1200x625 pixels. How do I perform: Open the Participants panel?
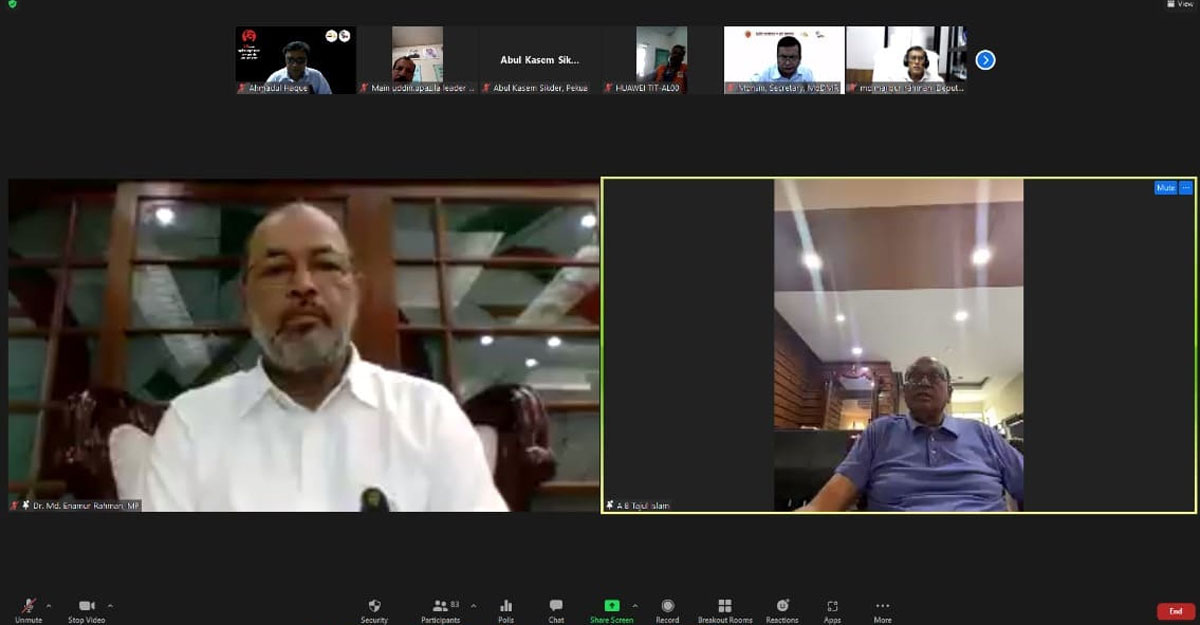(440, 609)
